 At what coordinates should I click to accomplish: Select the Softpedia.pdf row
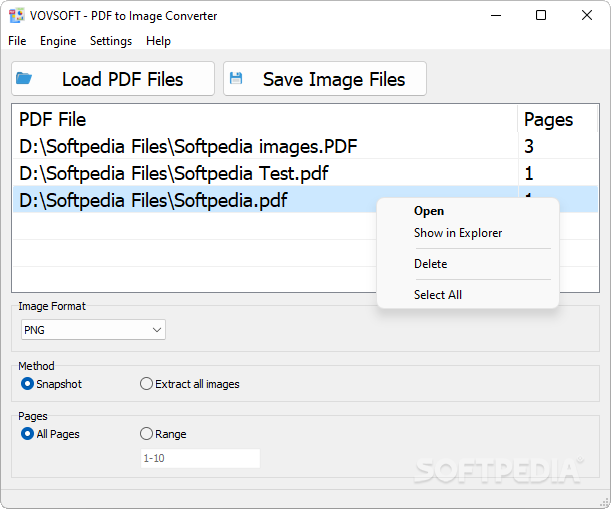(305, 200)
